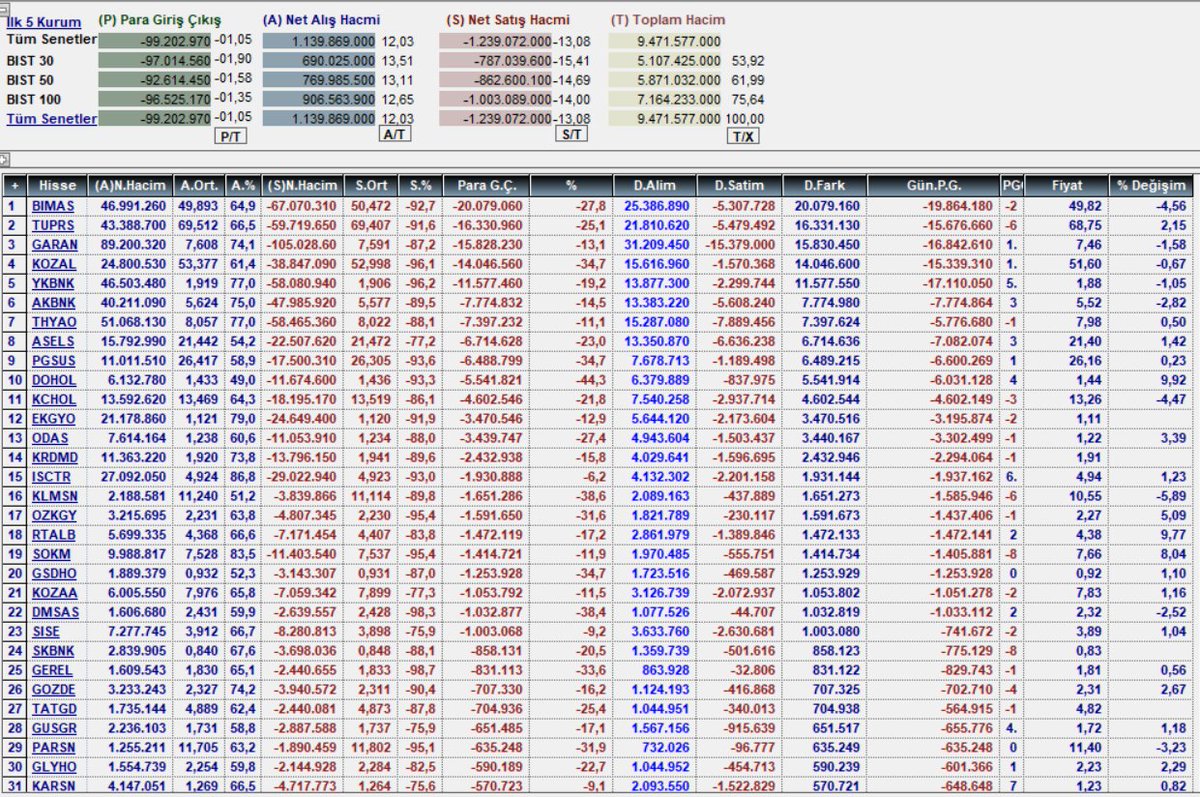Screen dimensions: 1200x797
Task: Select the BIST 100 row label
Action: pos(34,98)
